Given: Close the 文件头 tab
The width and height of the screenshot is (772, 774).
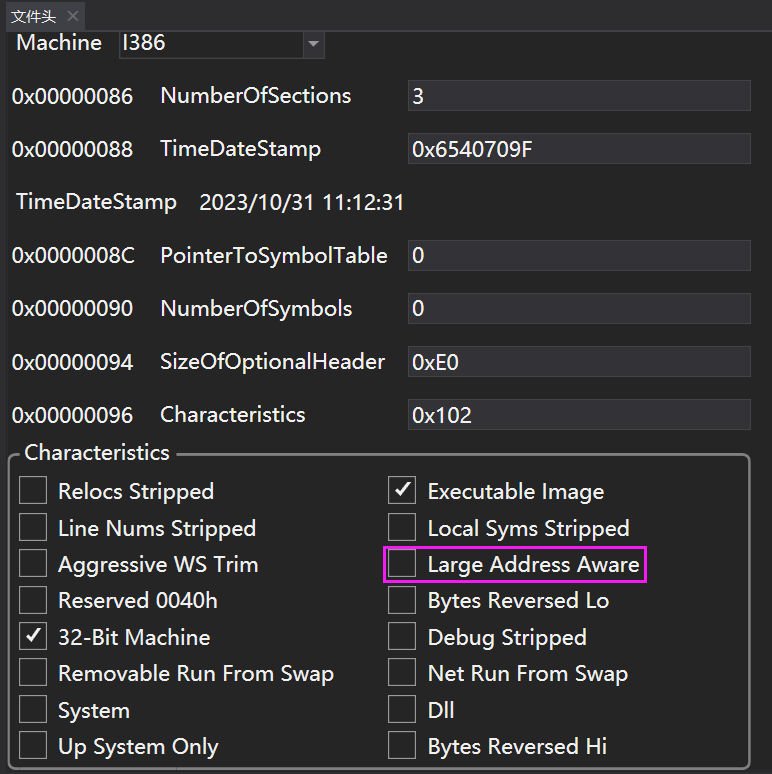Looking at the screenshot, I should tap(73, 16).
